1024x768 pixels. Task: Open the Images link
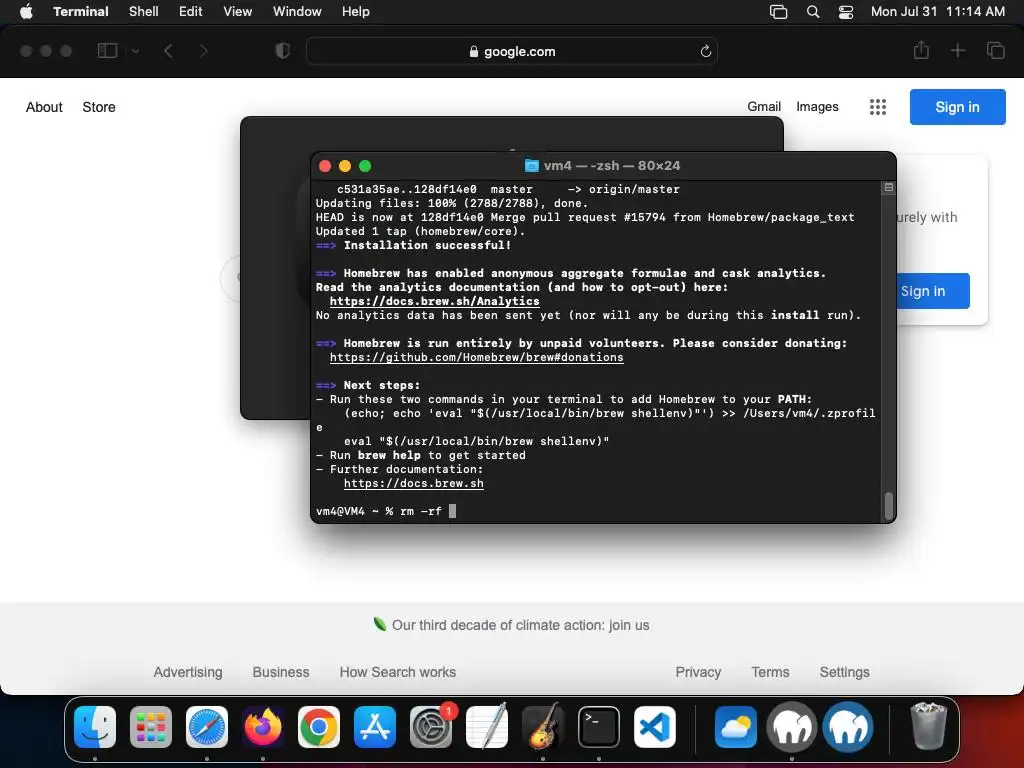(x=817, y=107)
